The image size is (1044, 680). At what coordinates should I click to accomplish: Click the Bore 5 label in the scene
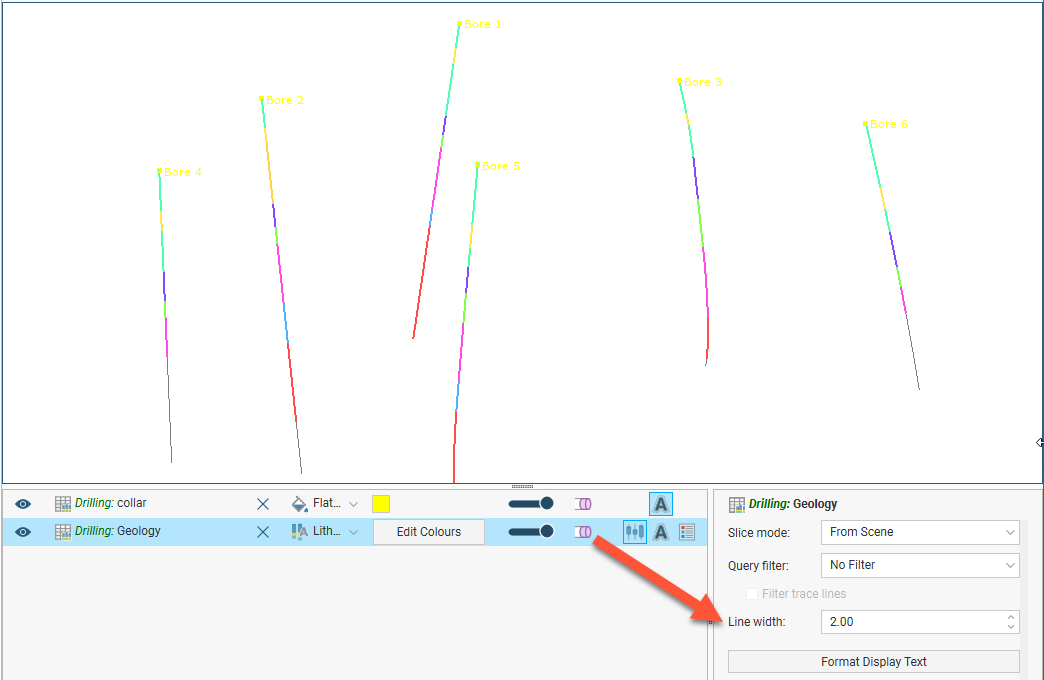coord(501,166)
